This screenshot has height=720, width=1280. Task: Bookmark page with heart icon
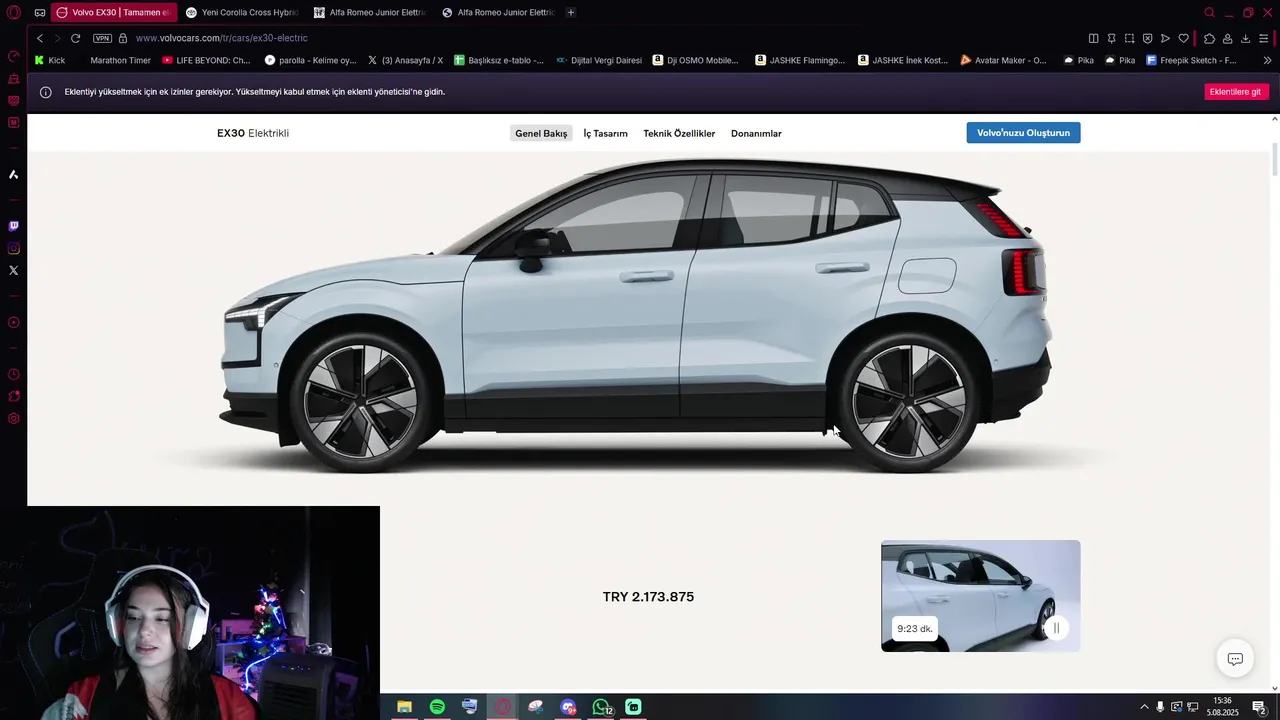point(1183,38)
